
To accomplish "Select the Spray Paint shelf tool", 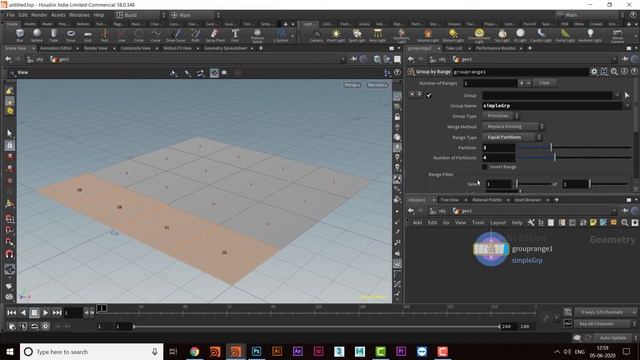I will coord(215,35).
